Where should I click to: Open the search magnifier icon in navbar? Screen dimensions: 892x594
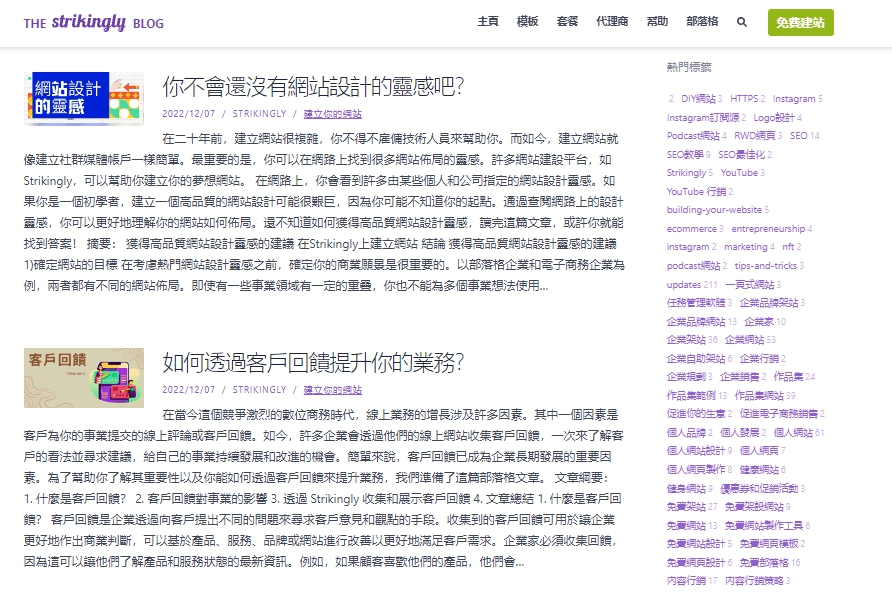tap(741, 21)
